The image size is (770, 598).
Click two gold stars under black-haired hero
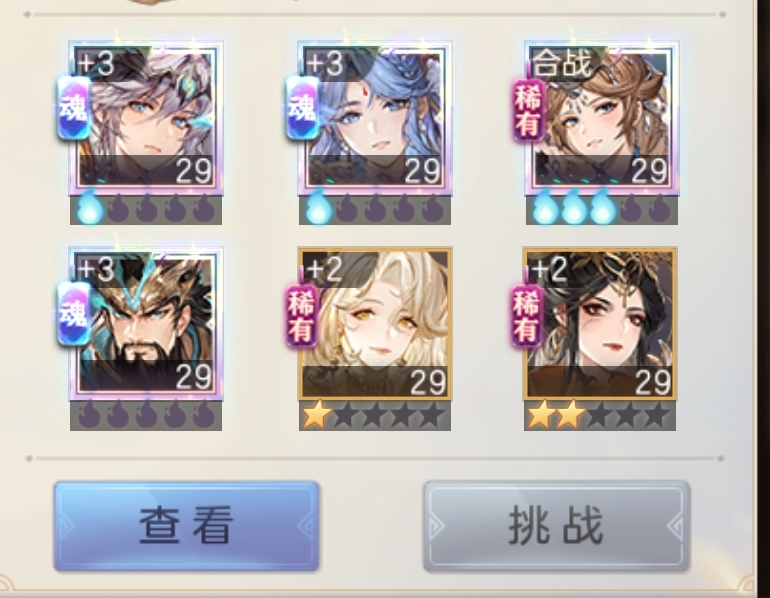click(555, 415)
